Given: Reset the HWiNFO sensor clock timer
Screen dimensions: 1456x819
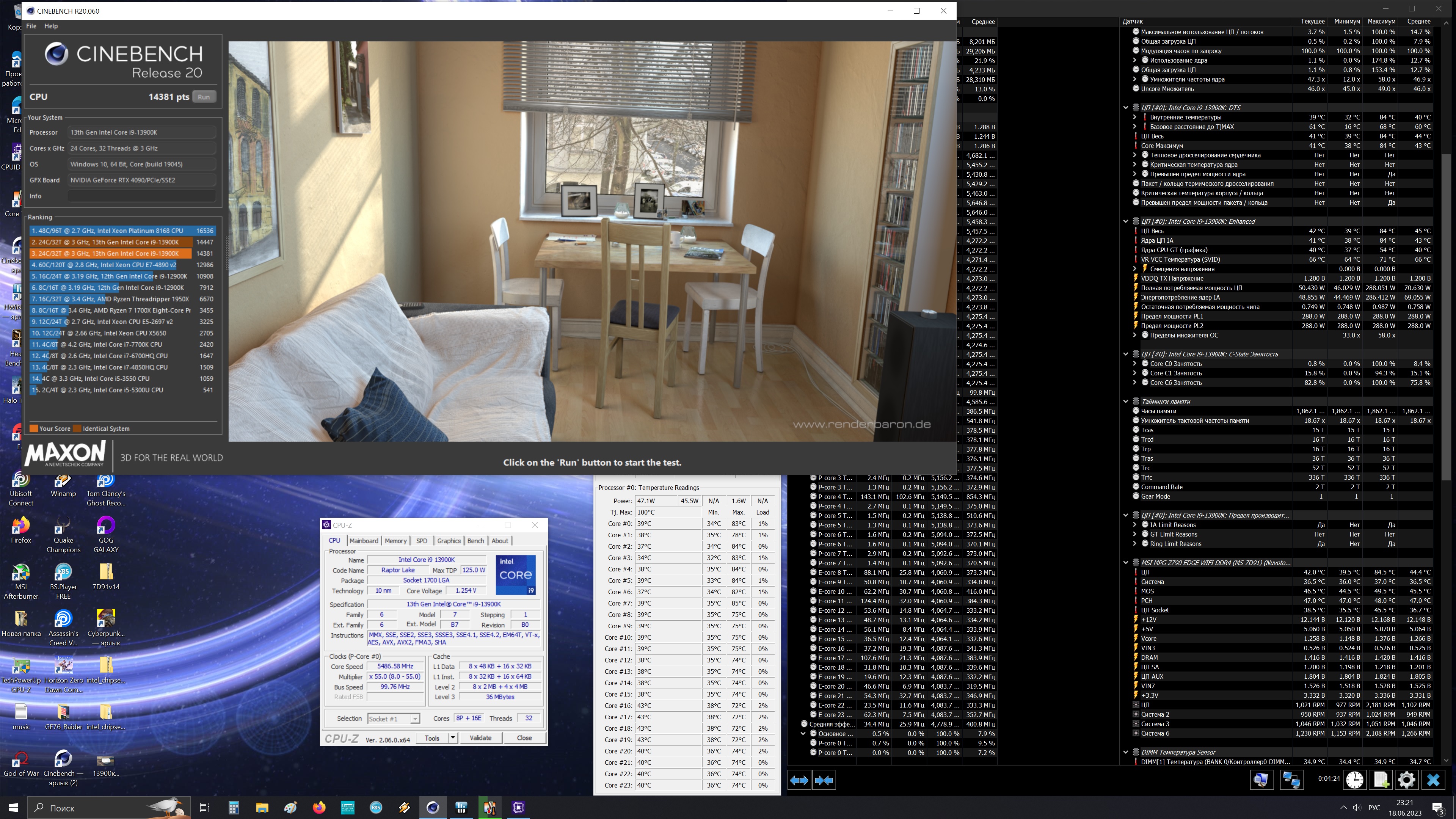Looking at the screenshot, I should tap(1354, 780).
